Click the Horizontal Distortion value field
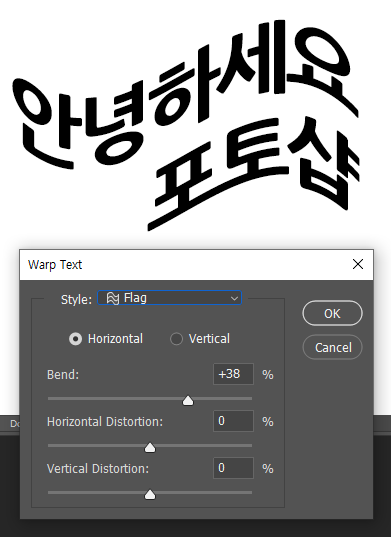The width and height of the screenshot is (391, 537). point(234,421)
